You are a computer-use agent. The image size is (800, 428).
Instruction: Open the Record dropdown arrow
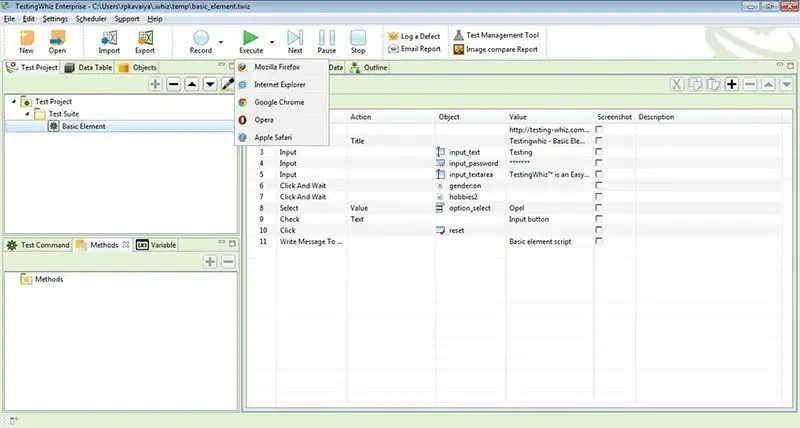[x=221, y=42]
